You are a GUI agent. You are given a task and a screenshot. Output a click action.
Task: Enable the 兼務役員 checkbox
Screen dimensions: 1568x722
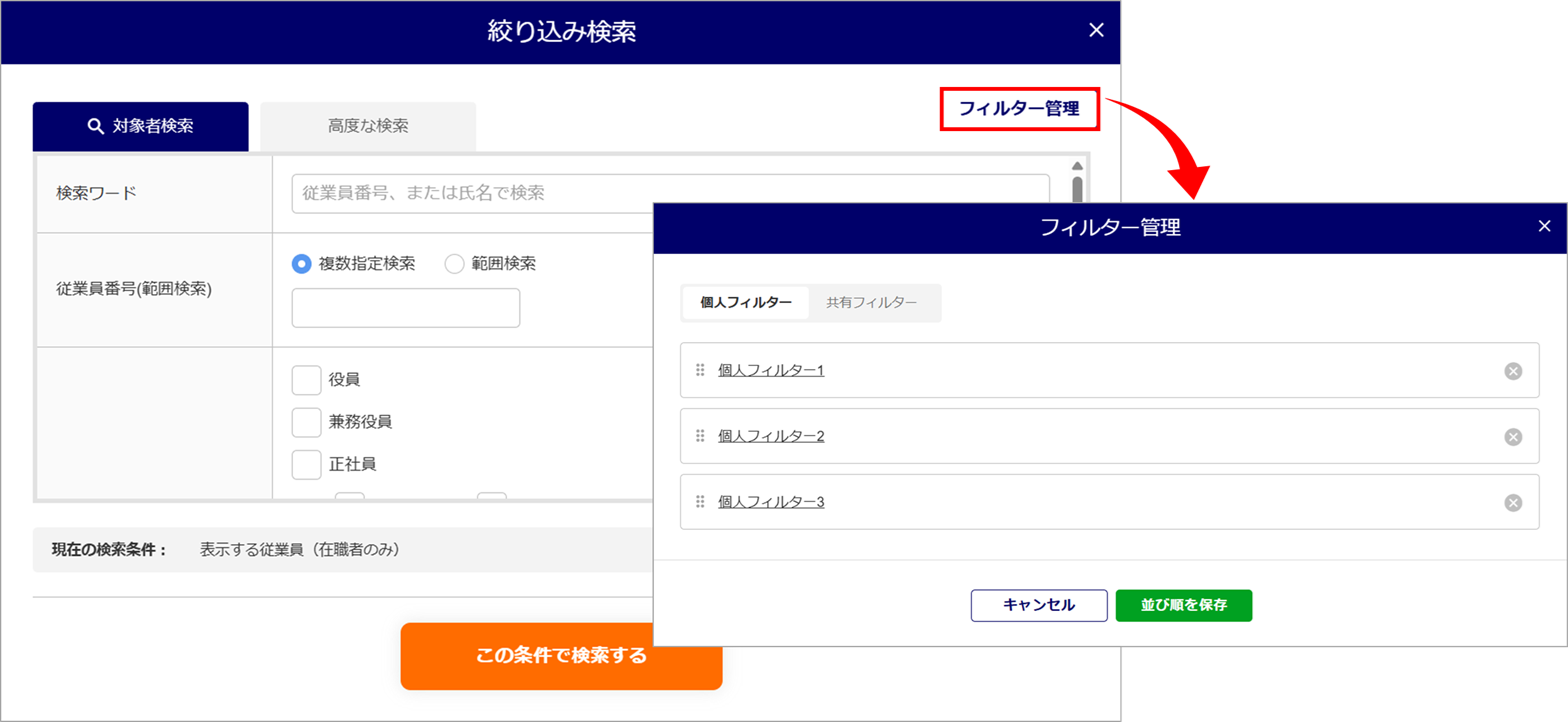pos(306,422)
